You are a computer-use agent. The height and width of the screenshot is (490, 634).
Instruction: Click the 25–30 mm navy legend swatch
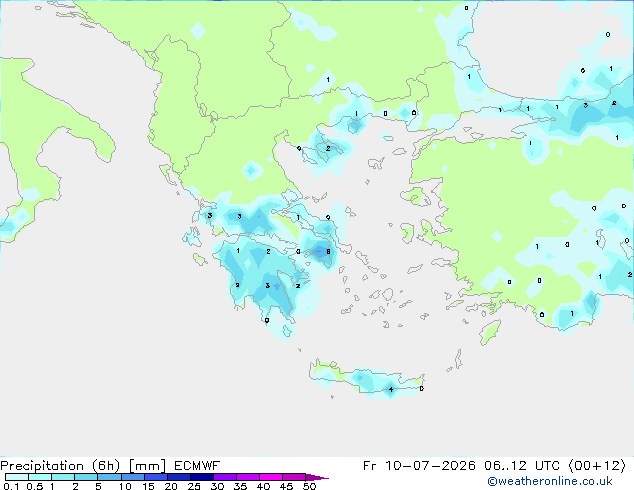pos(201,477)
